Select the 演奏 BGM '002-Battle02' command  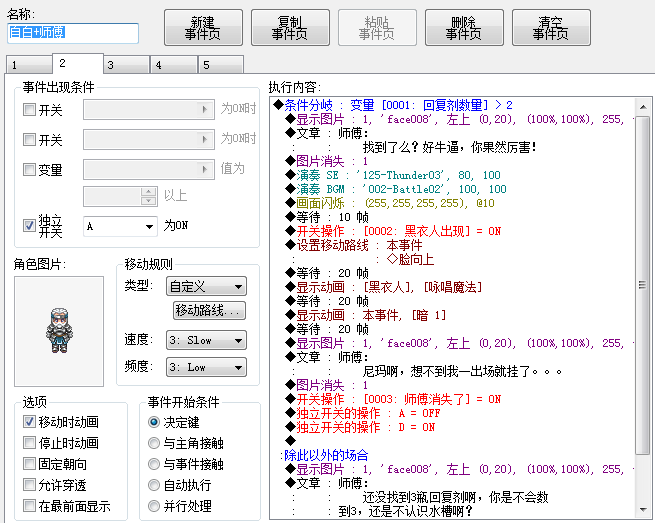pos(396,189)
